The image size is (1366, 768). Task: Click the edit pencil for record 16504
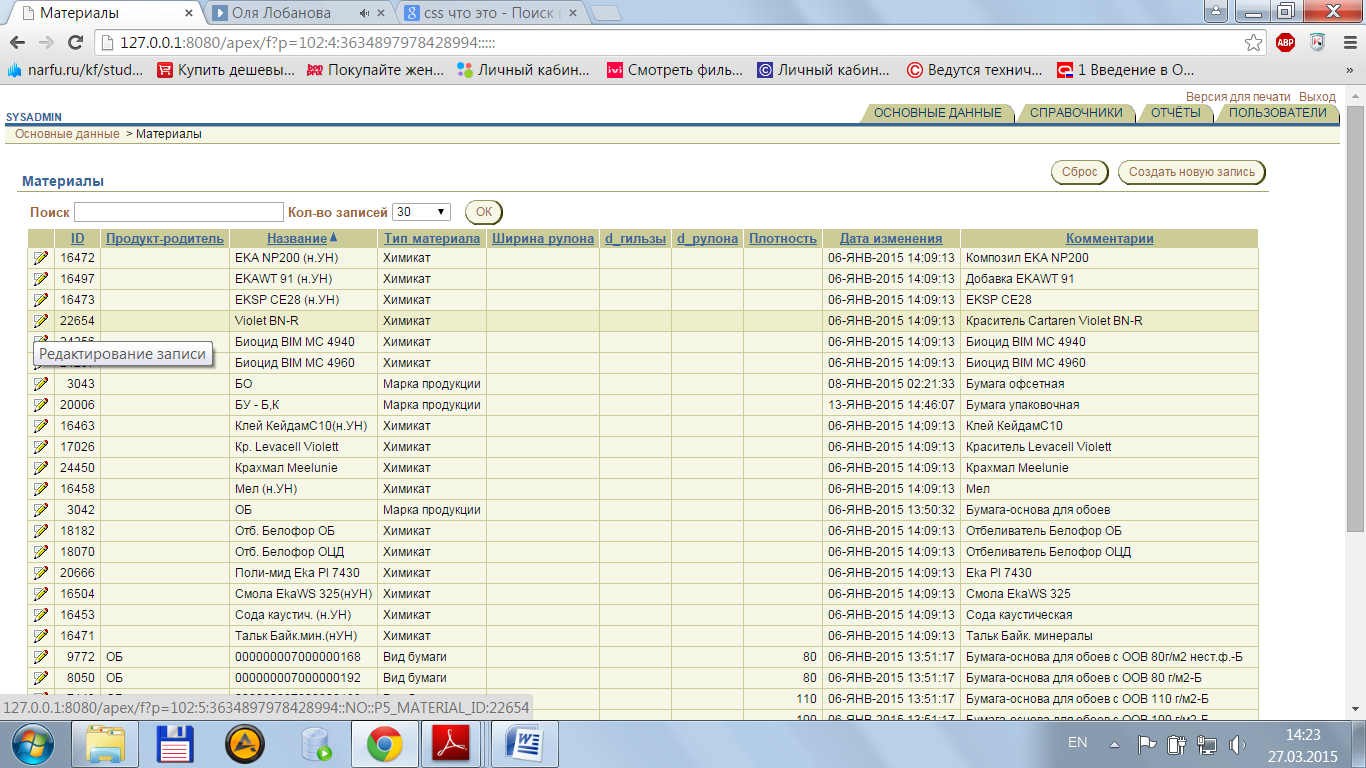pyautogui.click(x=41, y=594)
